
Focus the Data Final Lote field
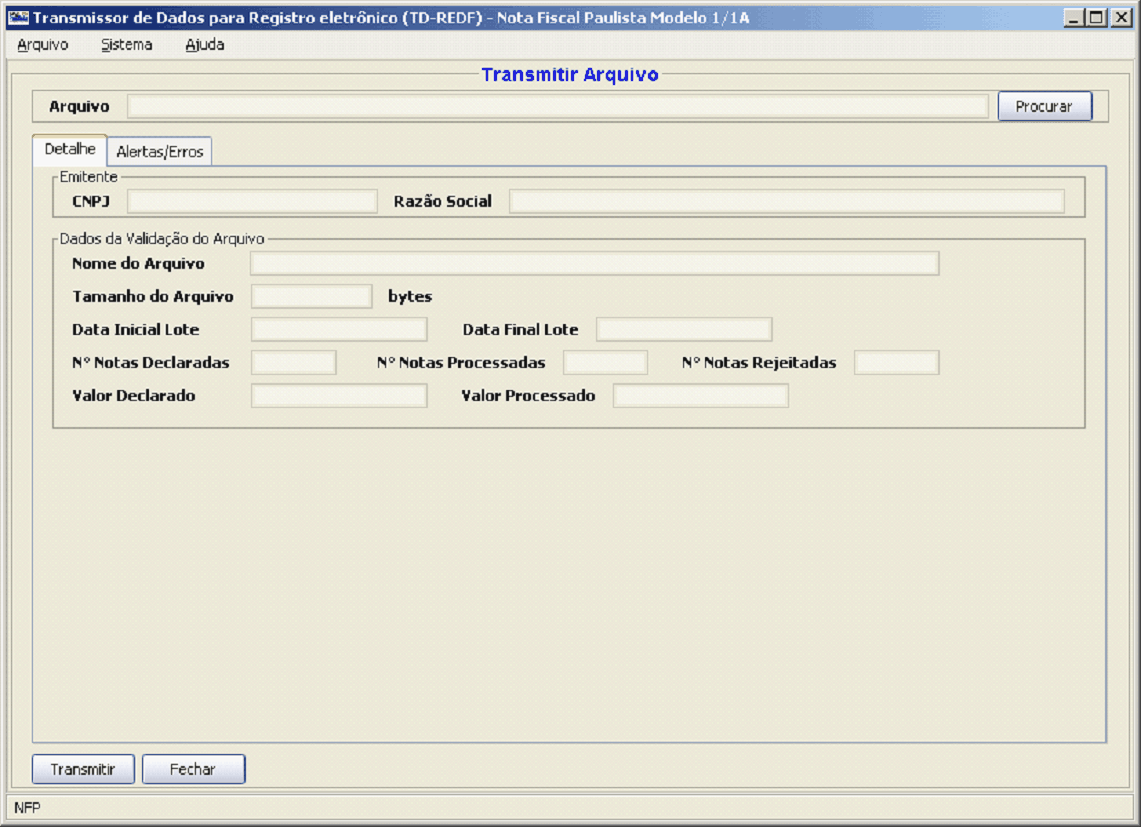pos(684,329)
